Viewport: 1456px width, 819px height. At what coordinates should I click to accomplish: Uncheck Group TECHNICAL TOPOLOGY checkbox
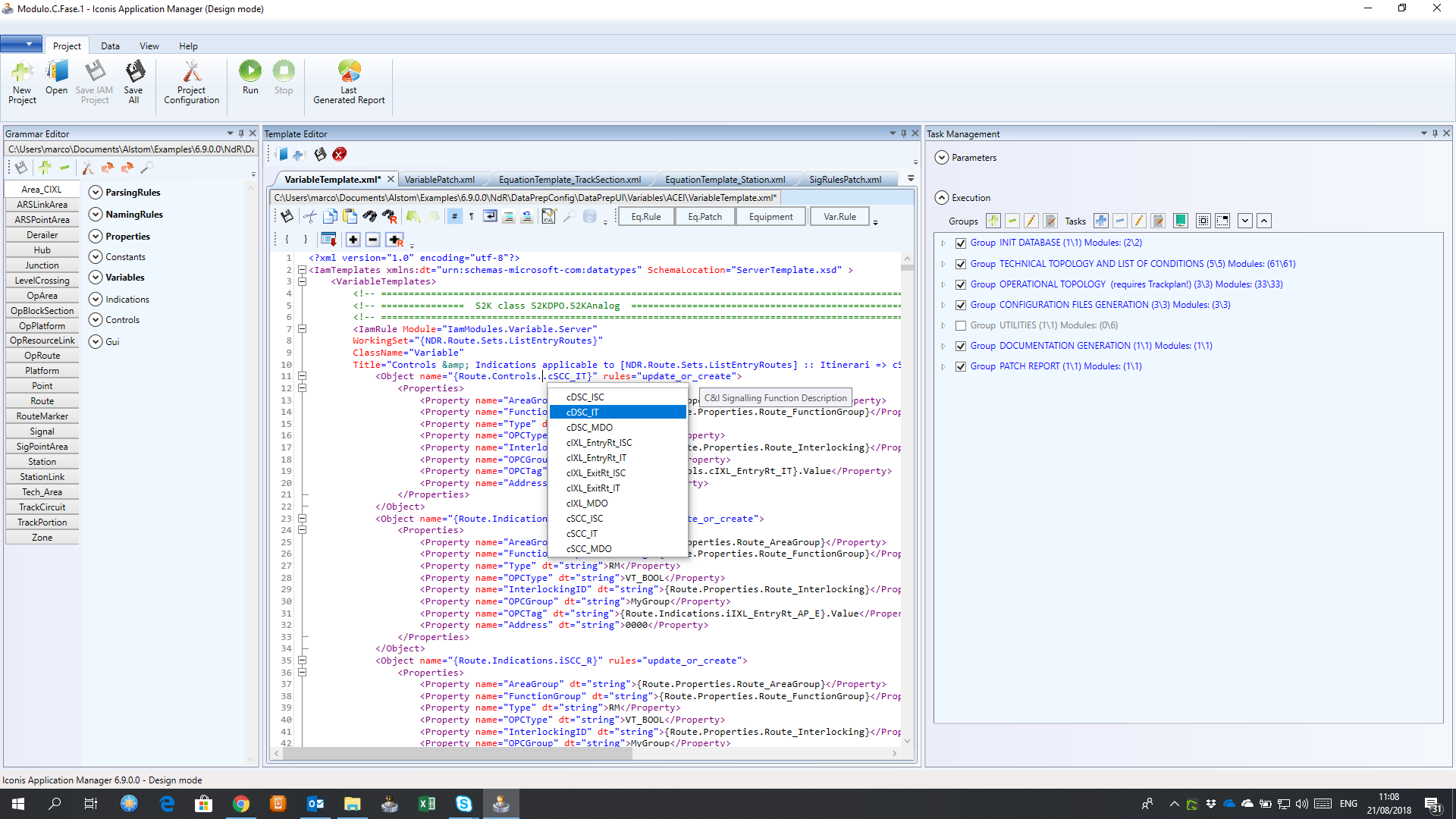point(961,264)
